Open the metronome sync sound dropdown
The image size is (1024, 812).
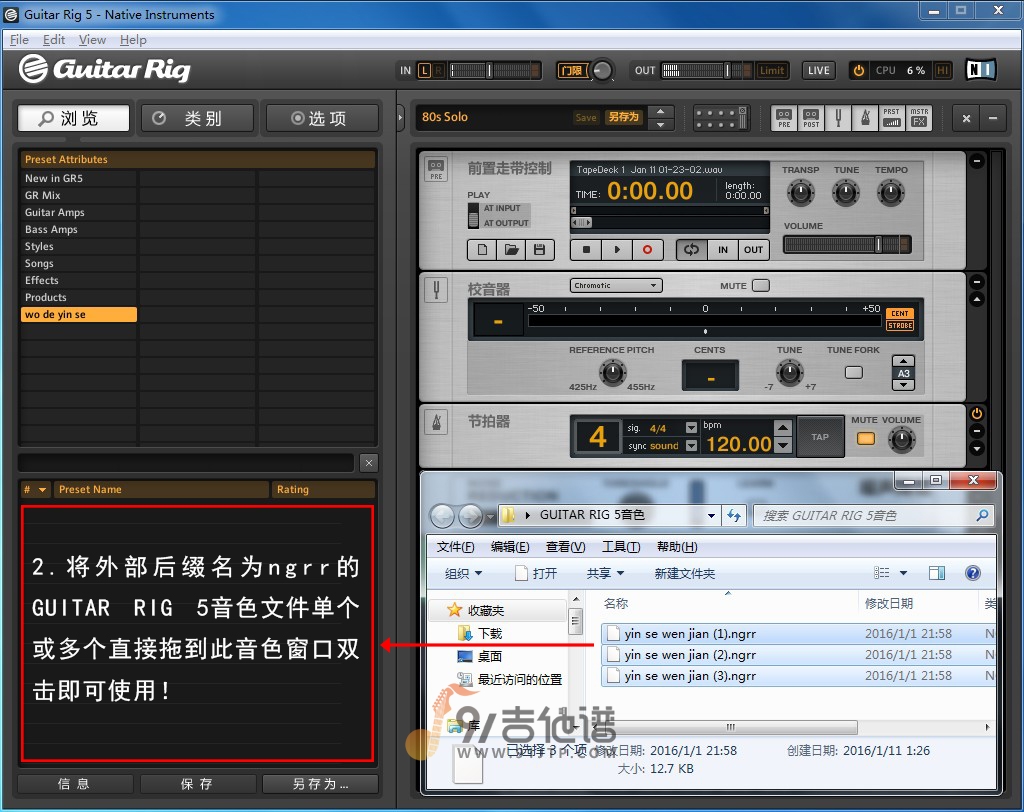click(691, 446)
